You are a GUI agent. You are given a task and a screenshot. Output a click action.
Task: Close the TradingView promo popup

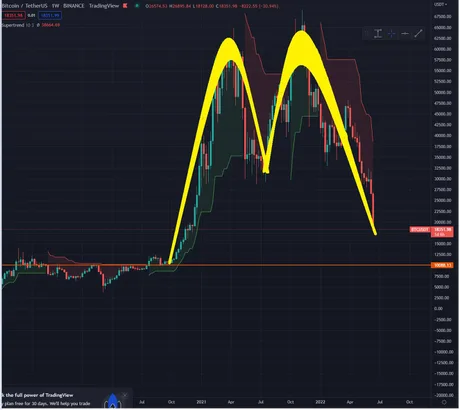coord(125,395)
